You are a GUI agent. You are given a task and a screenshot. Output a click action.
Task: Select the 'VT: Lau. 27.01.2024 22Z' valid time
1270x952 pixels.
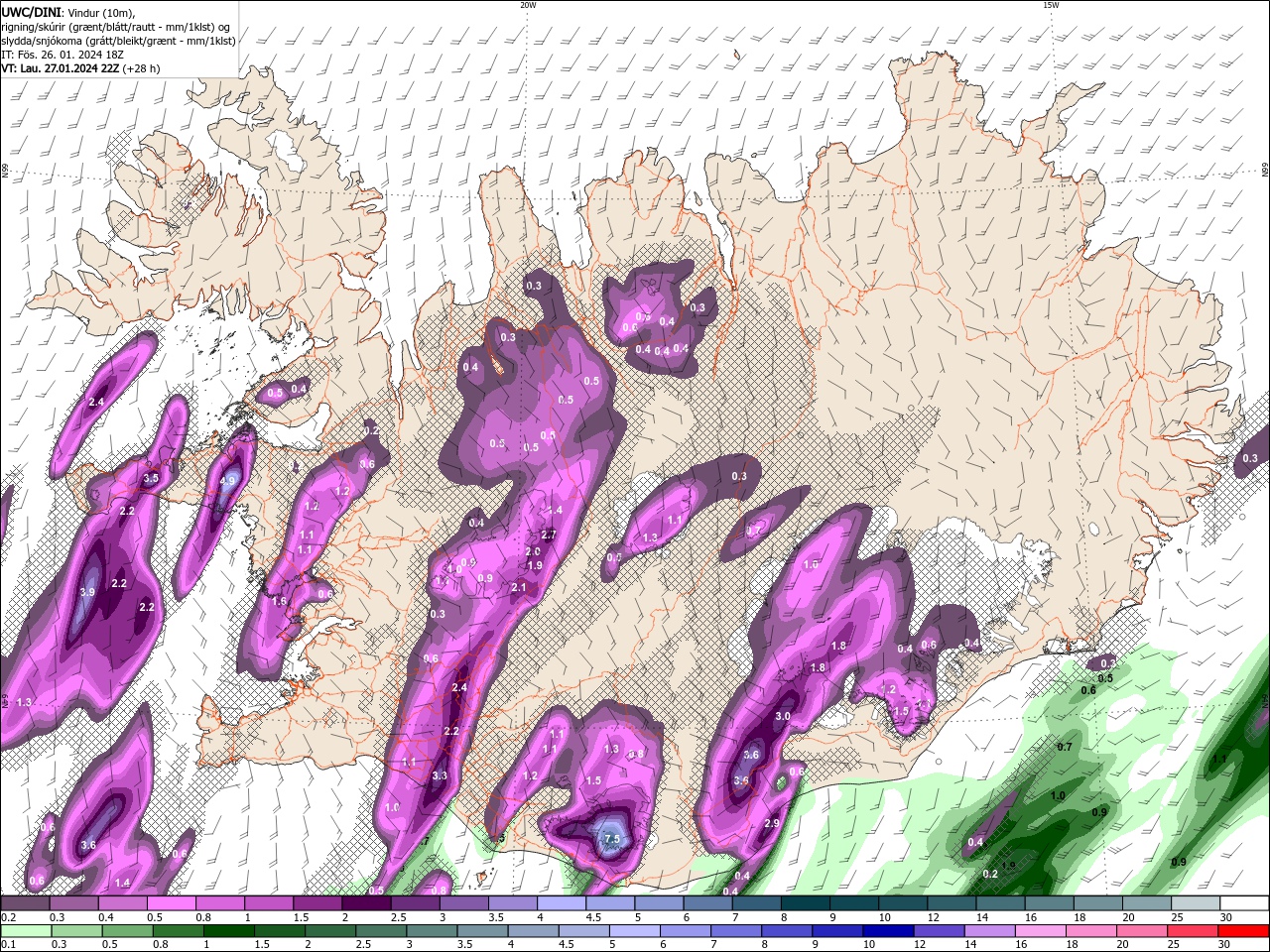click(x=61, y=68)
